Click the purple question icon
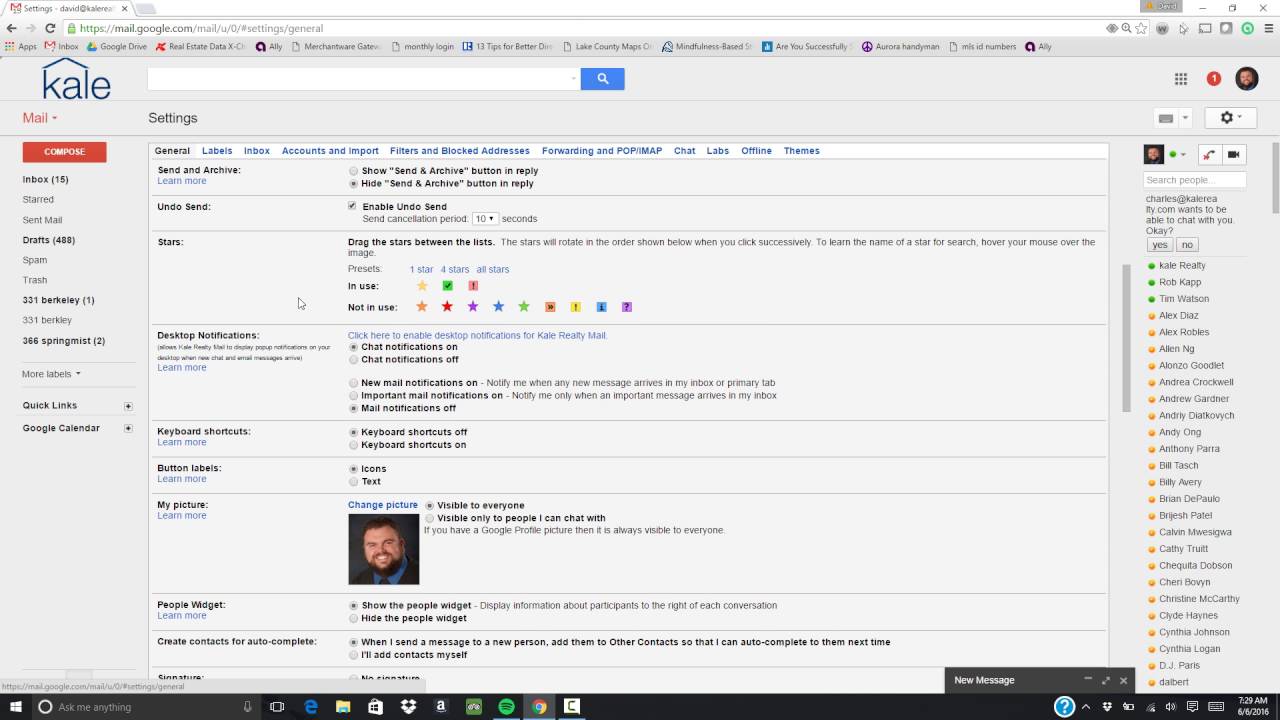The width and height of the screenshot is (1280, 720). pos(627,307)
